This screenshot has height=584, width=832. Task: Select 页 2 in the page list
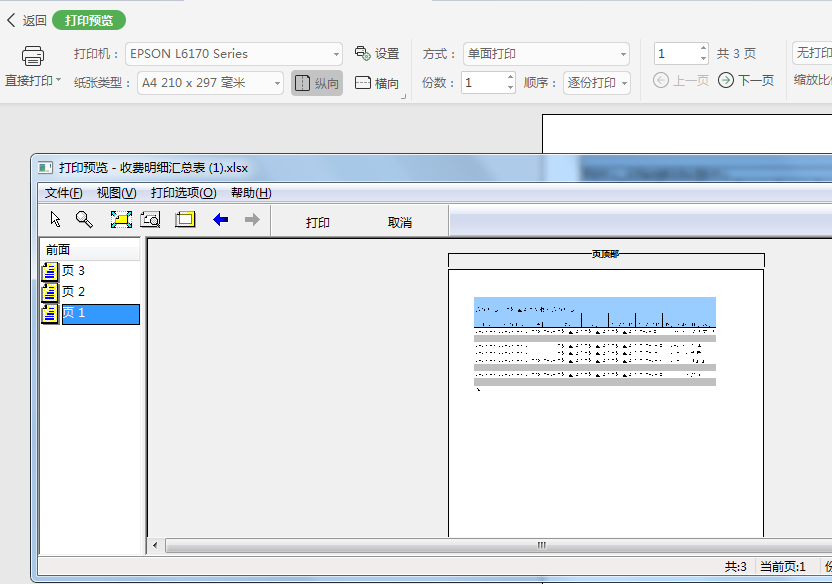coord(73,292)
